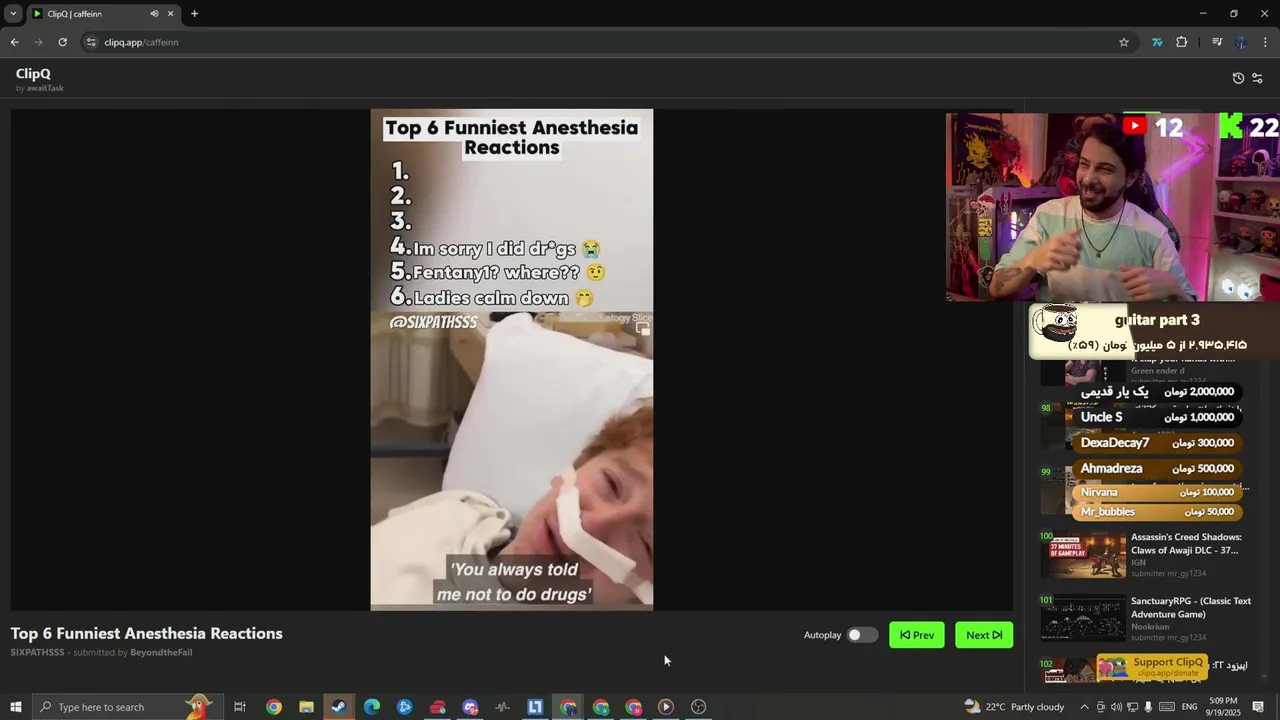
Task: Close the ClipQ | caffeinn tab
Action: pos(170,14)
